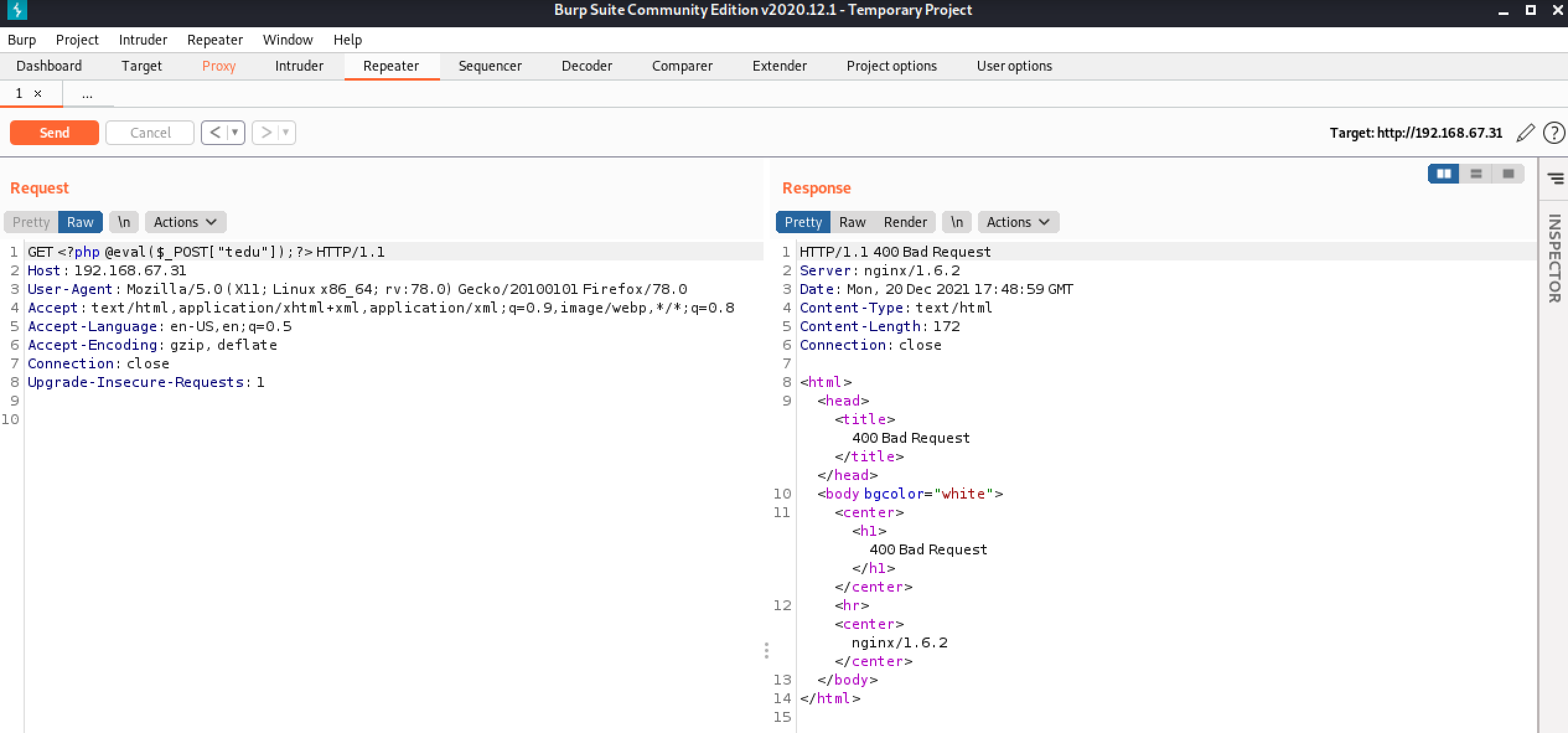Switch to combined tabbed layout view
1568x733 pixels.
click(1509, 174)
